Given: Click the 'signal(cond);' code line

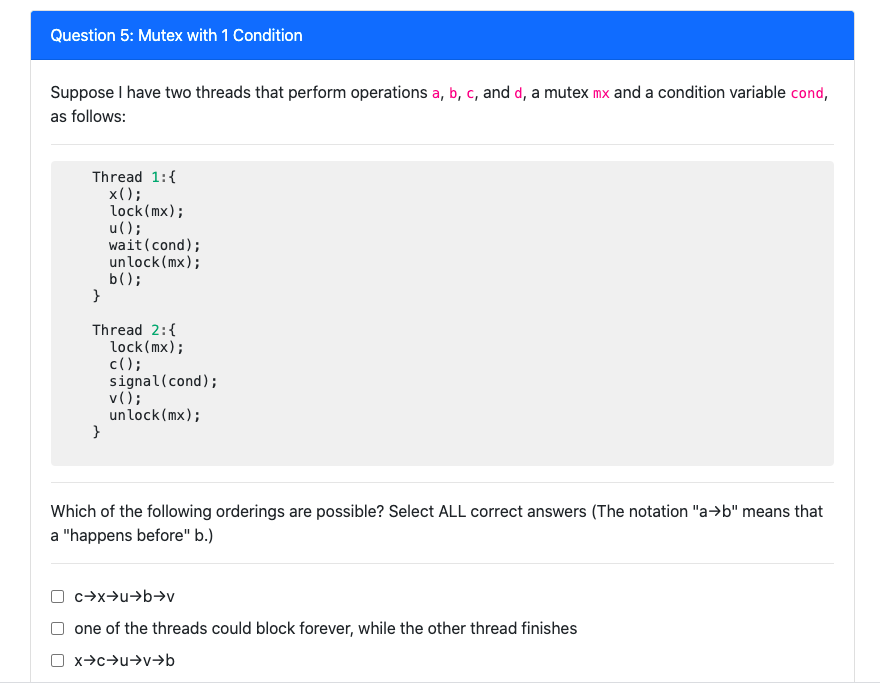Looking at the screenshot, I should [163, 381].
